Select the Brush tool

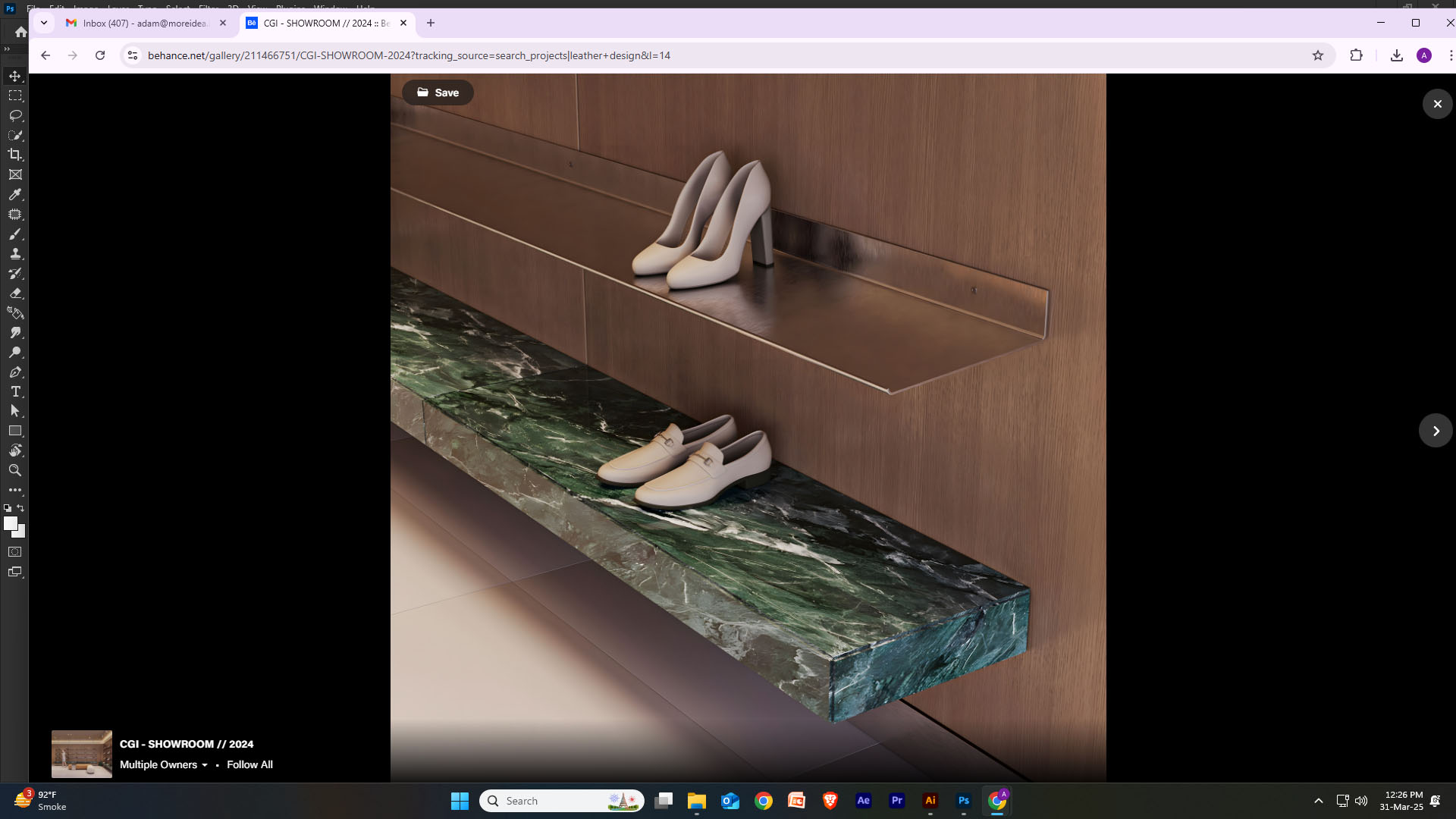(x=15, y=234)
